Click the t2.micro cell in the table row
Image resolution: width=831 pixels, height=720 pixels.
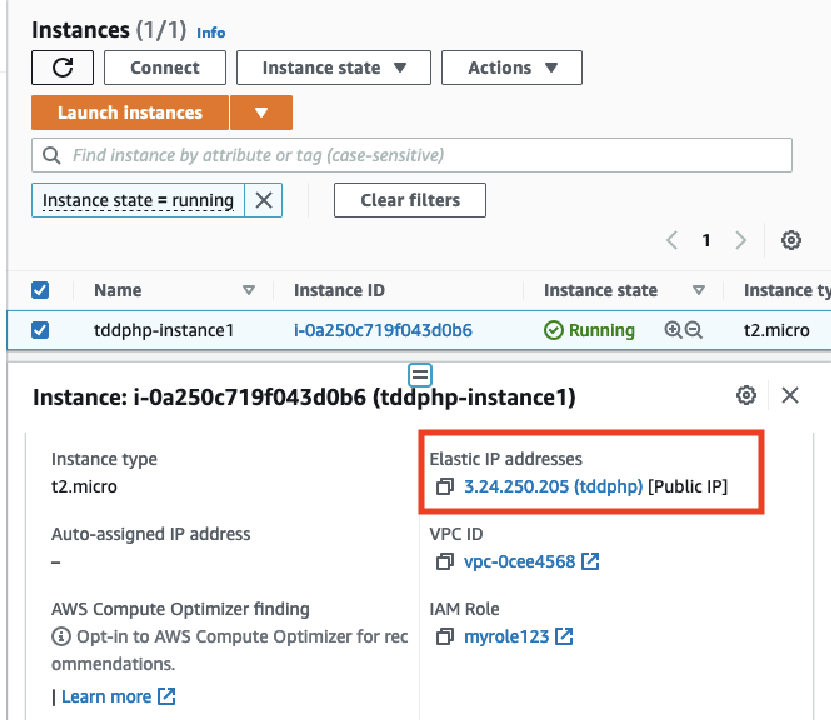(x=776, y=330)
